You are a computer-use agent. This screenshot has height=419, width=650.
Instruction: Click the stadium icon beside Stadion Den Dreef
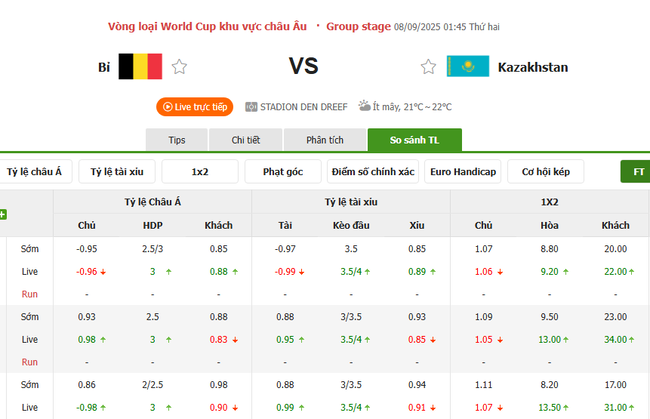coord(251,107)
